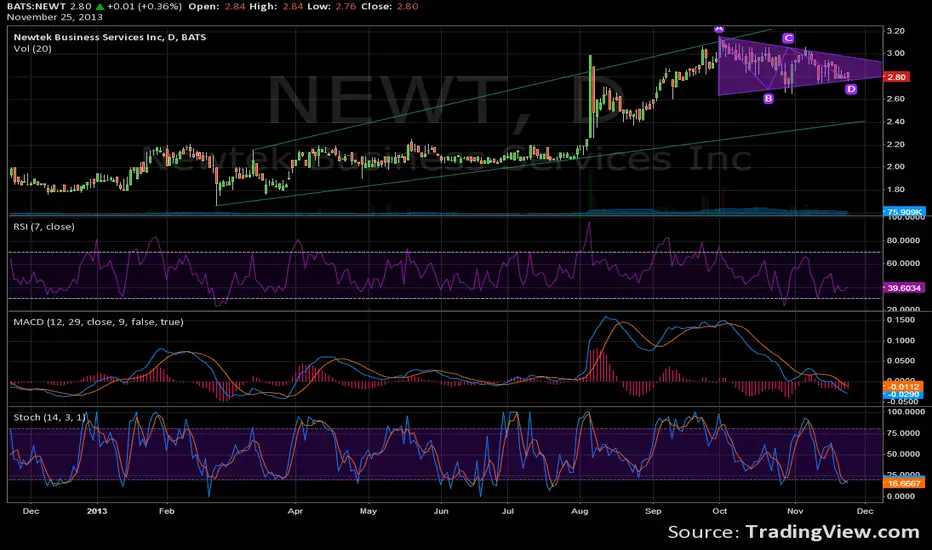Screen dimensions: 932x550
Task: Click the 50.0000 Stoch axis label
Action: pyautogui.click(x=903, y=454)
